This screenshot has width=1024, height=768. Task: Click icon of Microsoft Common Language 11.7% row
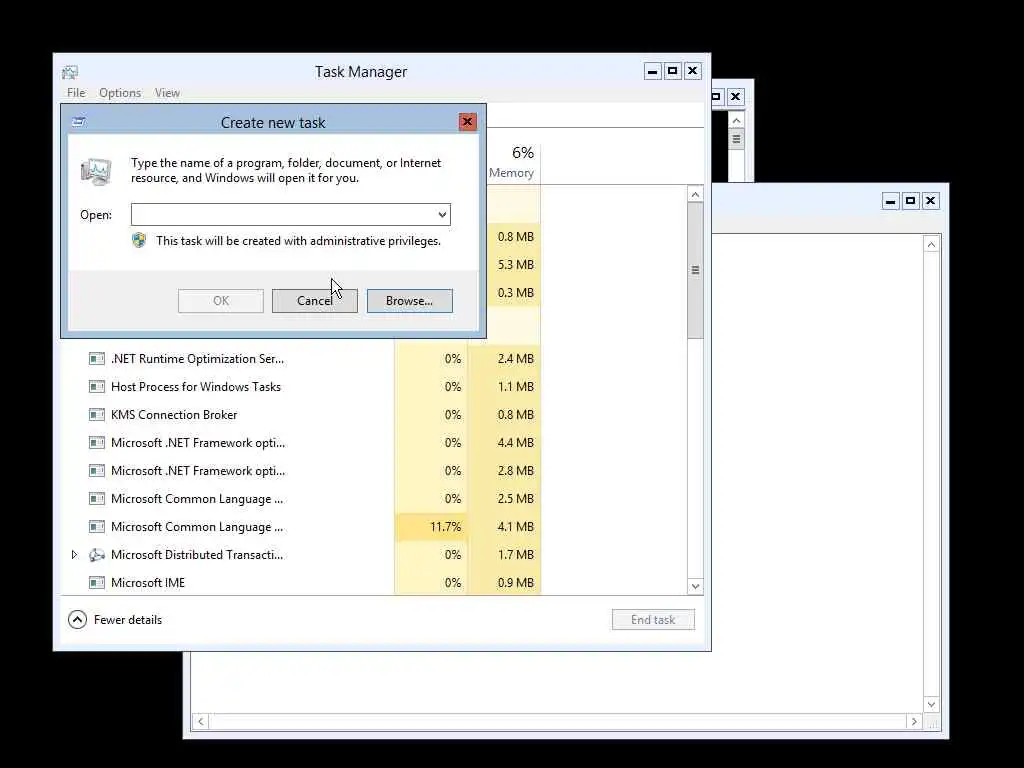[x=97, y=526]
